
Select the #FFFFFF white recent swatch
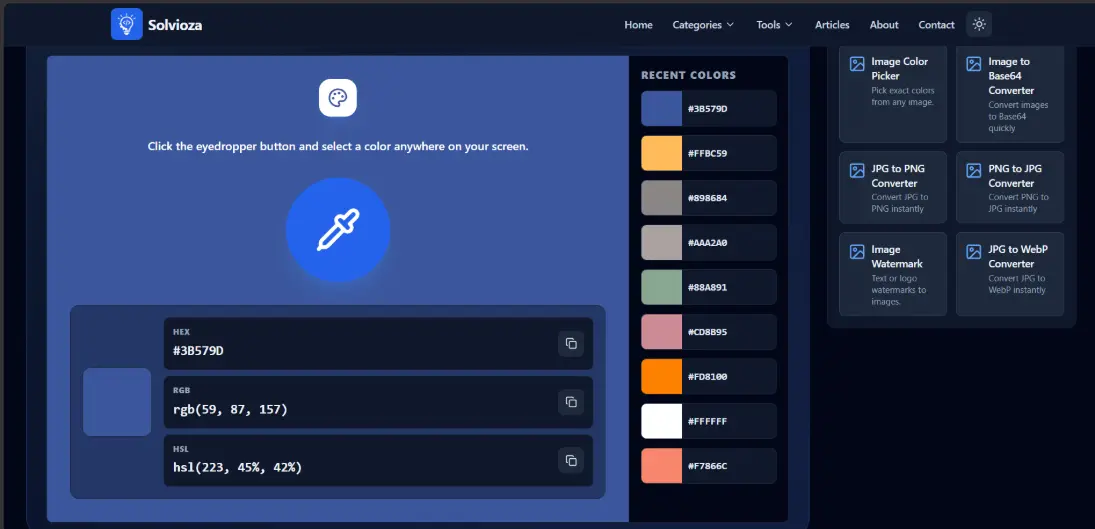pos(661,421)
